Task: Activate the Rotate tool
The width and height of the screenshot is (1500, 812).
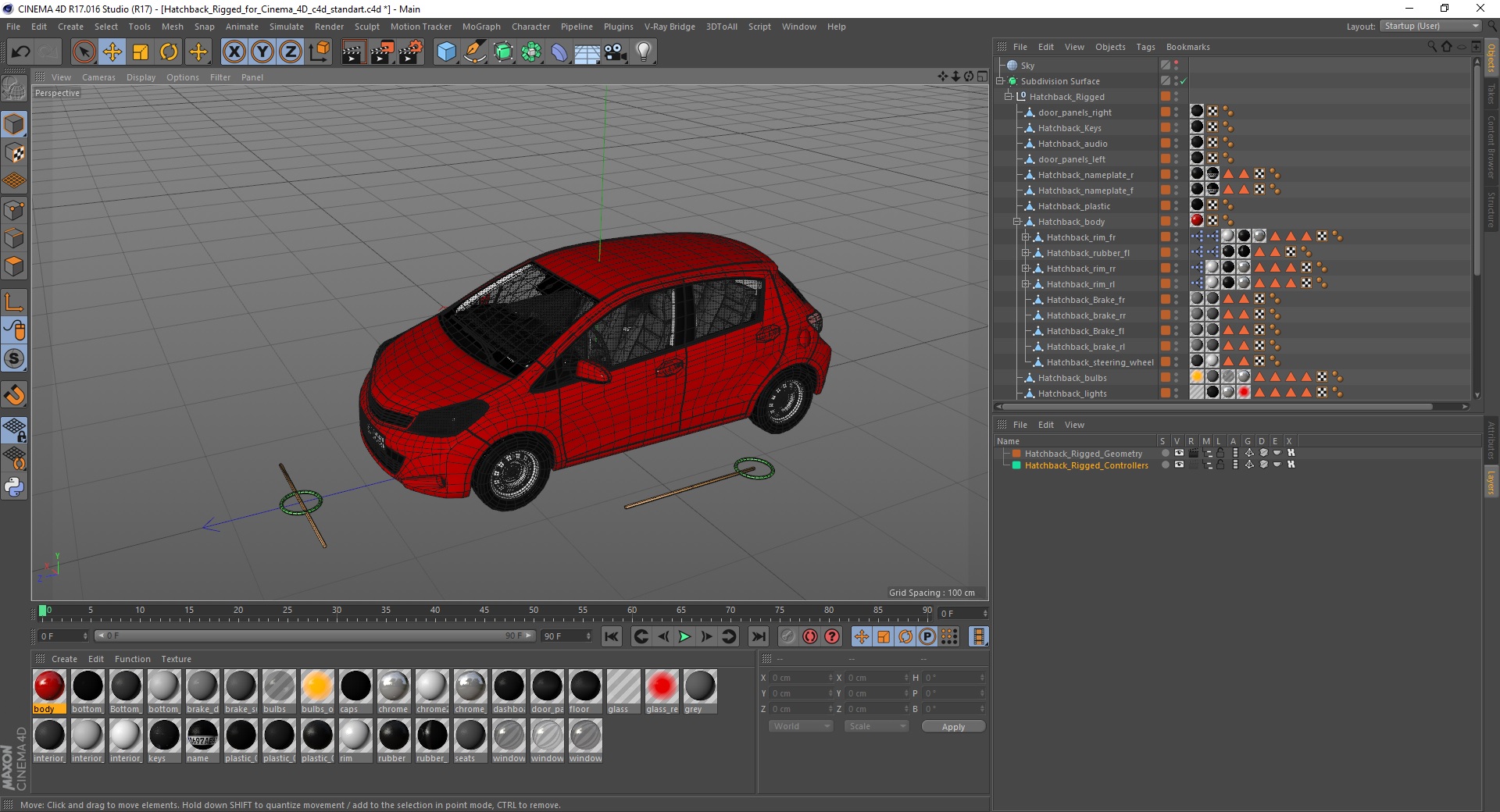Action: tap(169, 52)
